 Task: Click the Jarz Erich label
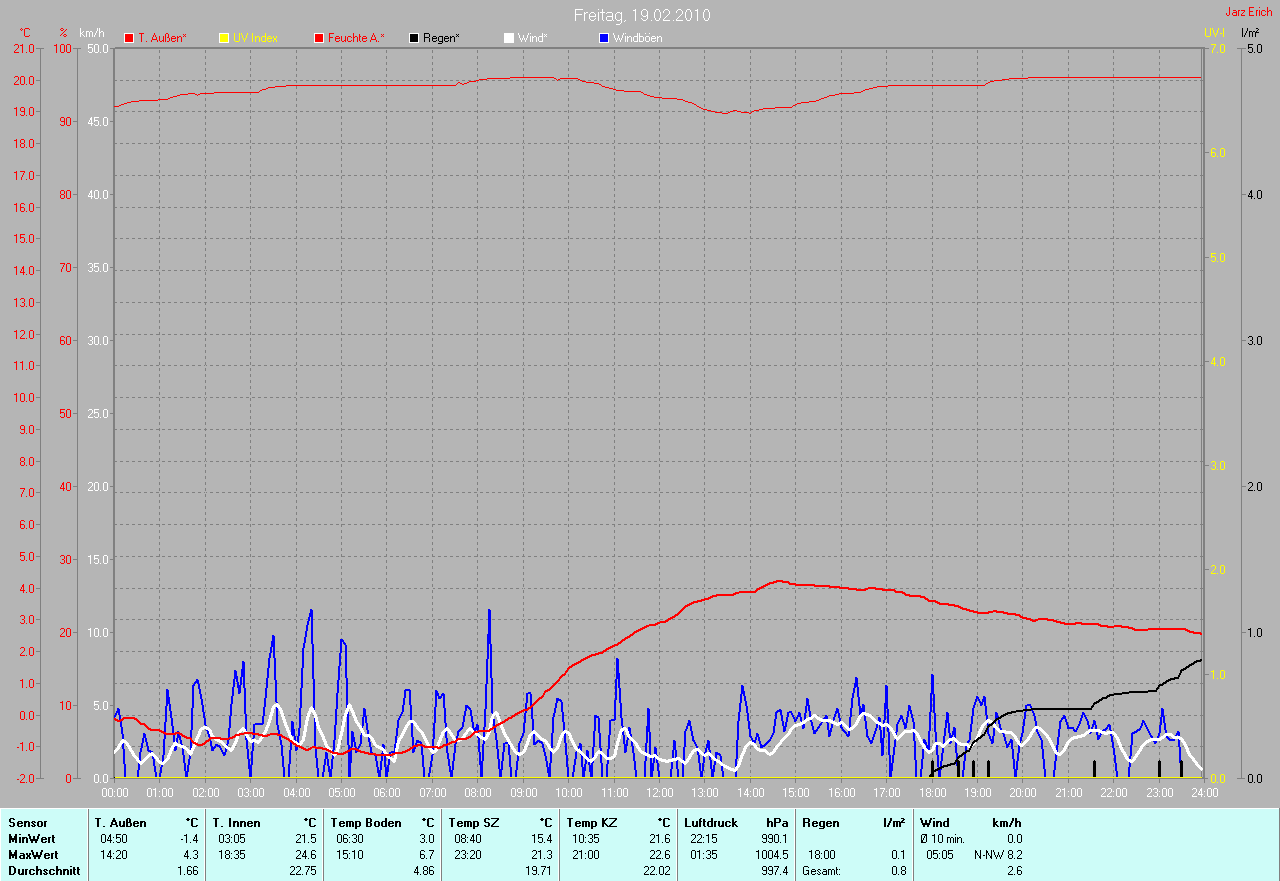point(1248,12)
